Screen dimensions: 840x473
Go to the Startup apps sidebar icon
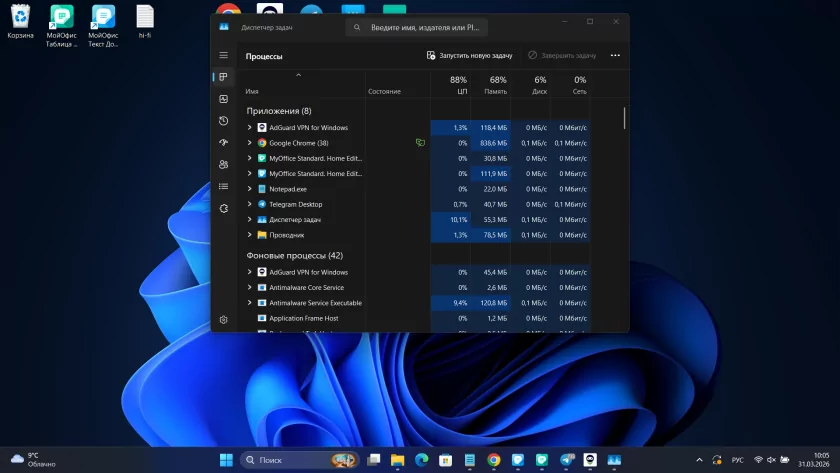click(223, 143)
